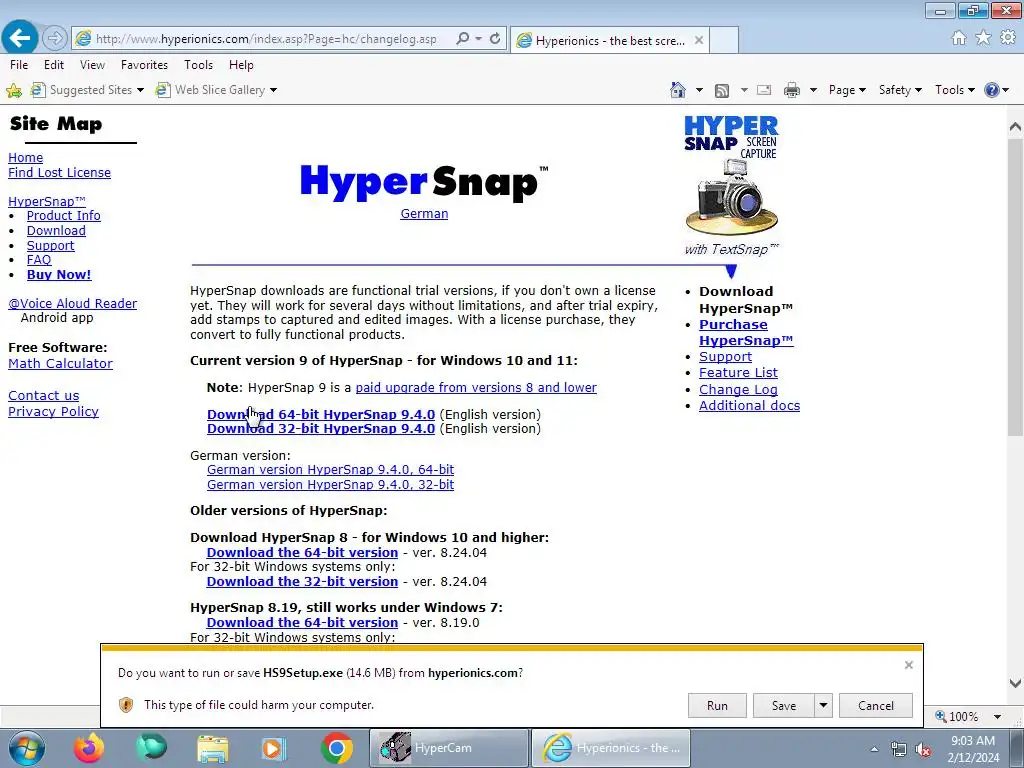
Task: Click the Buy Now! link in site map
Action: click(59, 274)
